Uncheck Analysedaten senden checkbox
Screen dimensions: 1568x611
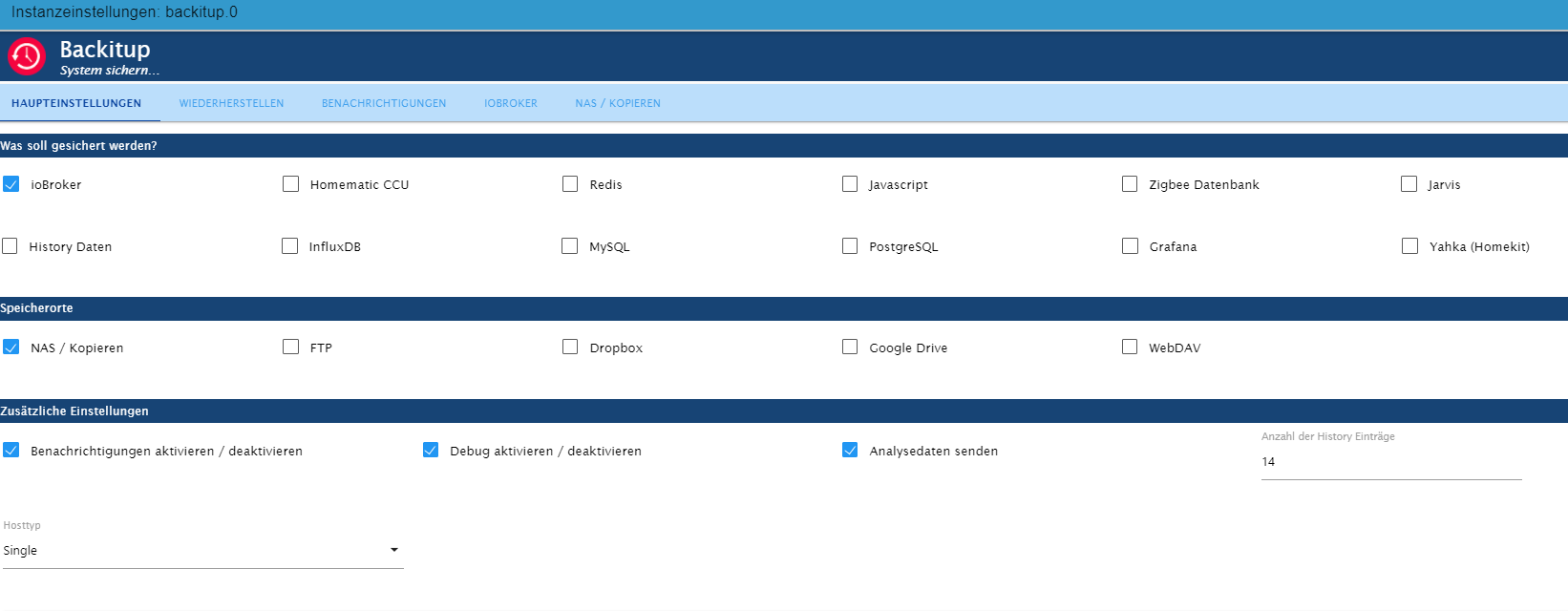(850, 450)
